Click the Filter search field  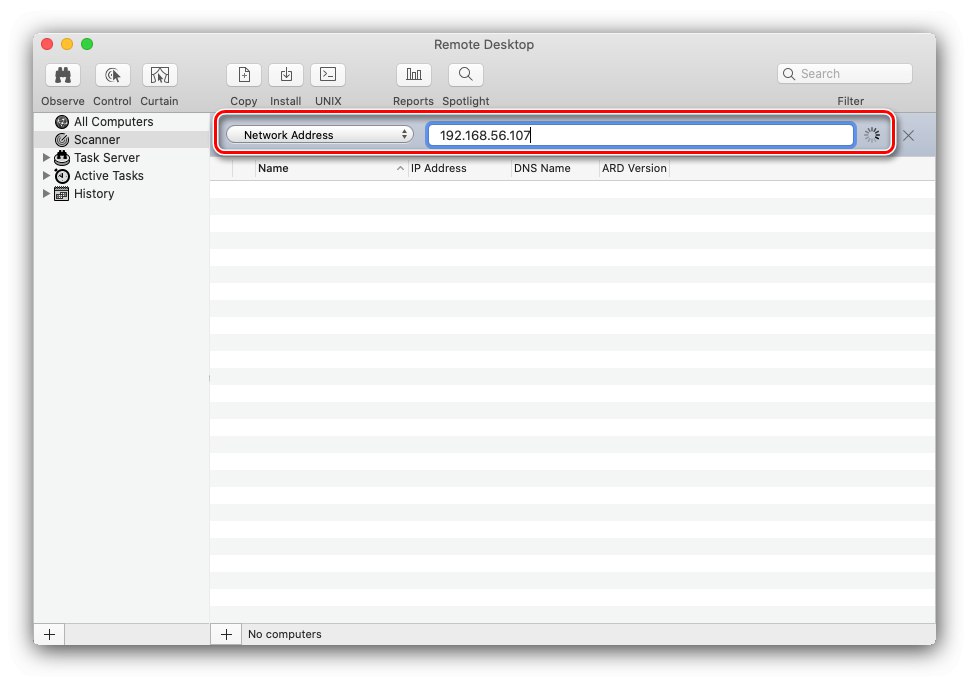click(845, 74)
